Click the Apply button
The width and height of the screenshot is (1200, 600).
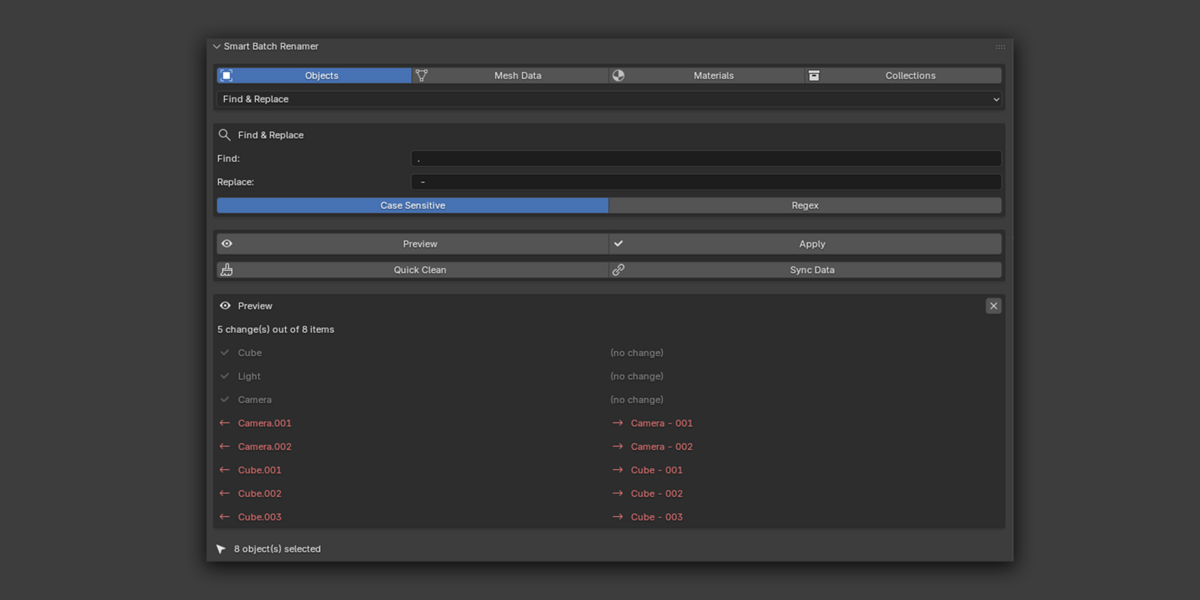[x=805, y=244]
